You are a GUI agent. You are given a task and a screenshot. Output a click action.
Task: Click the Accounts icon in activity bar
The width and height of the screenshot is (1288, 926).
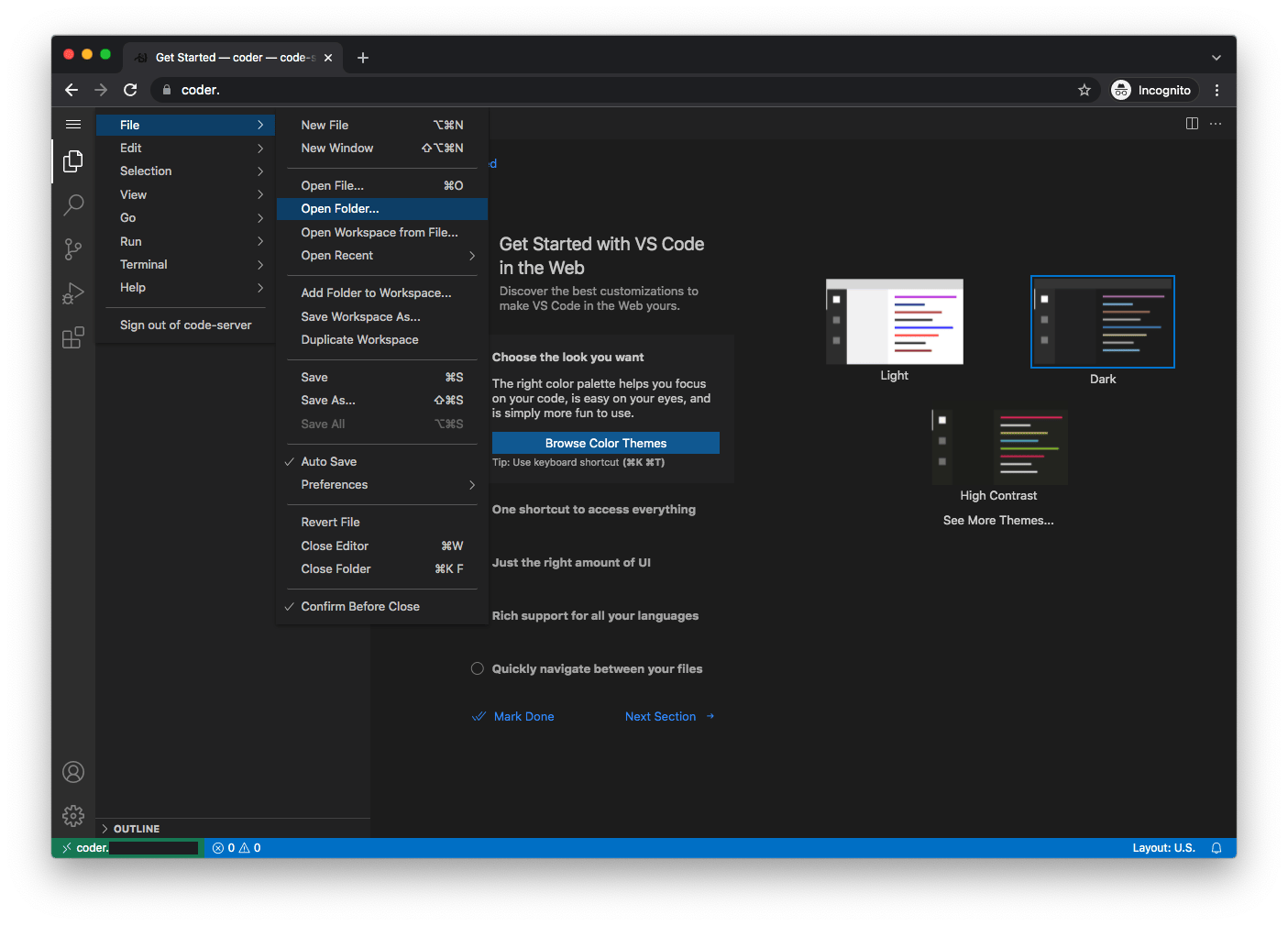[73, 772]
